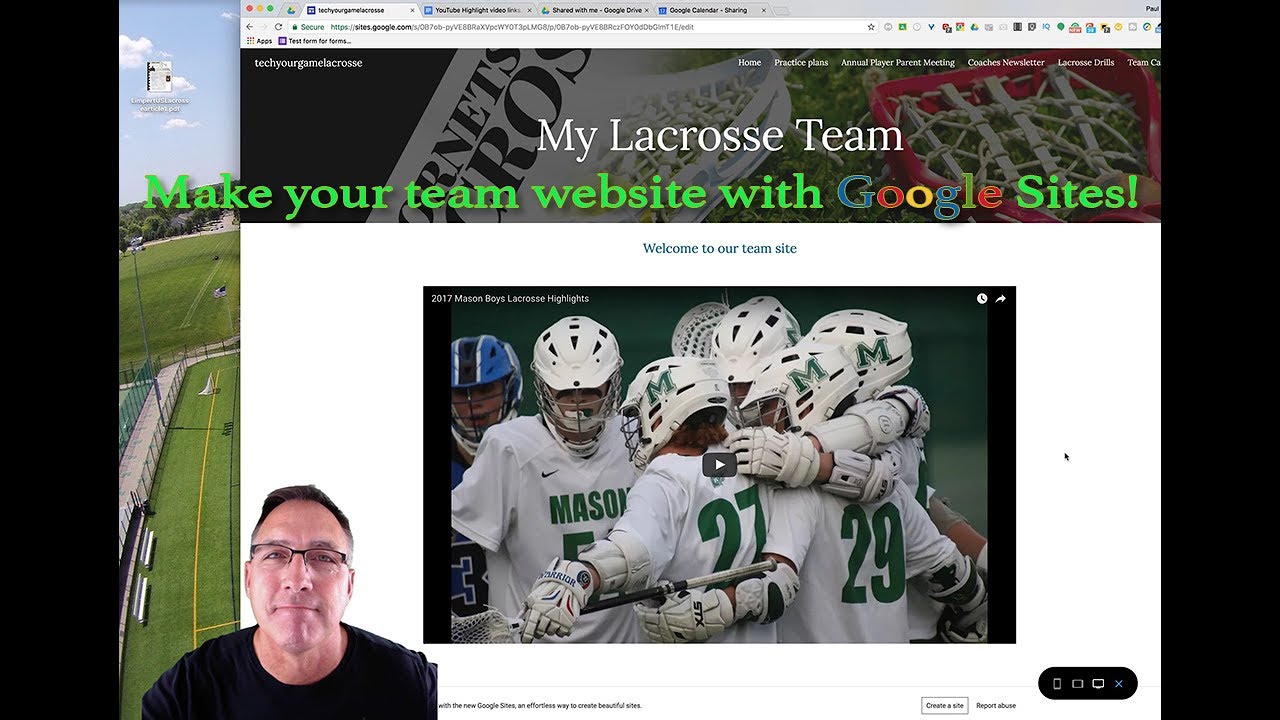Viewport: 1280px width, 720px height.
Task: Select the large screen preview icon
Action: [1098, 684]
